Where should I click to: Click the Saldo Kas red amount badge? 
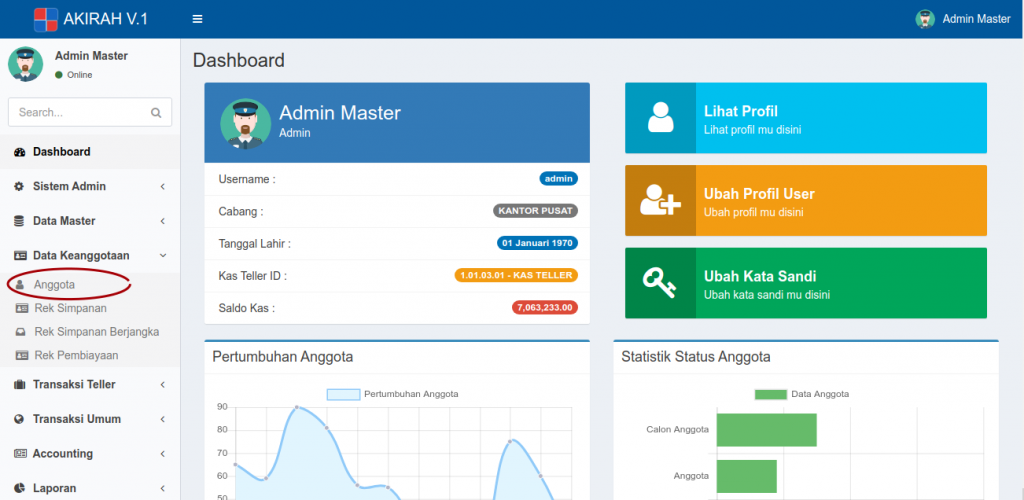(x=544, y=308)
